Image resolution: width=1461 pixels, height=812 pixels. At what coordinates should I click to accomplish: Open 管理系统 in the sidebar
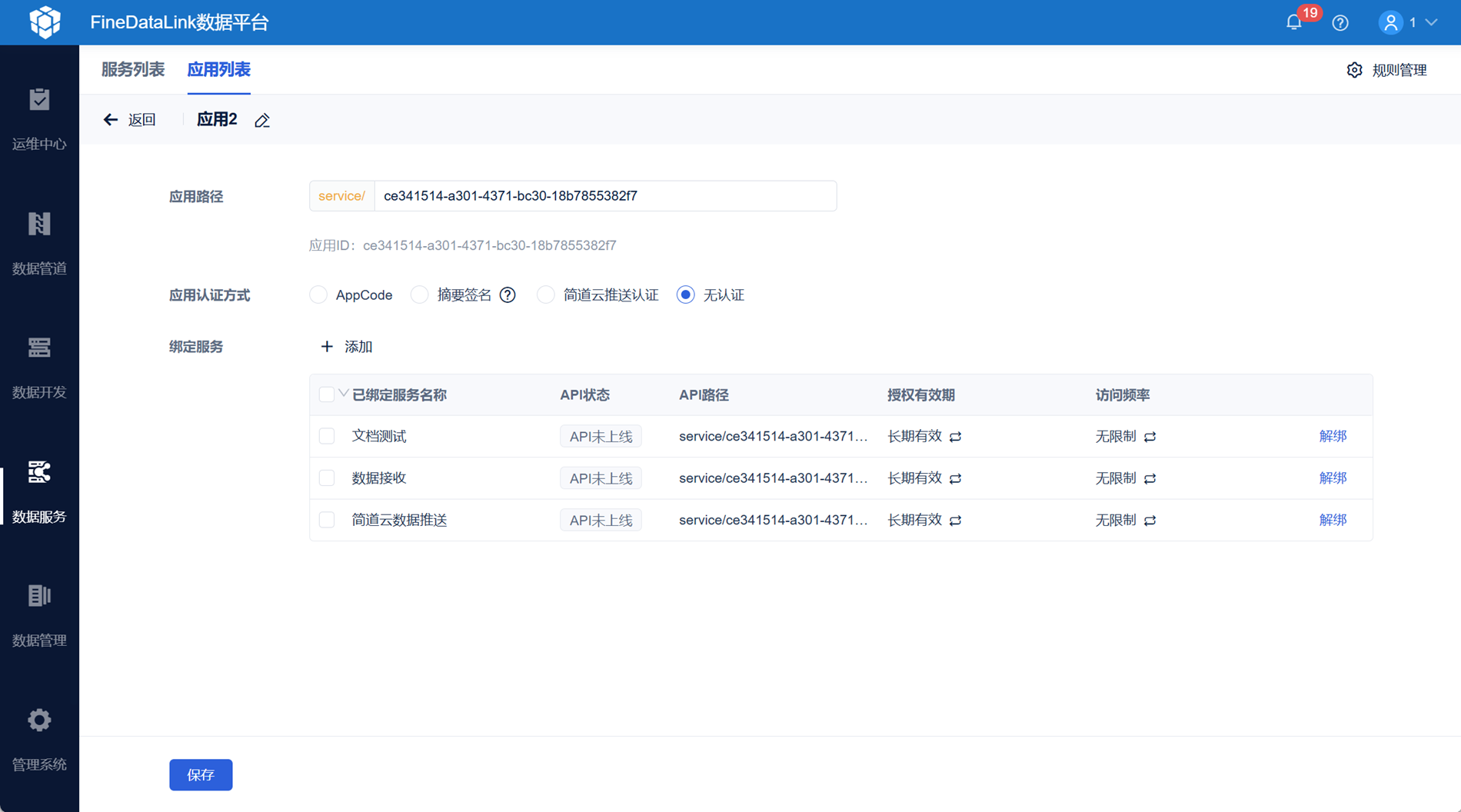tap(39, 740)
